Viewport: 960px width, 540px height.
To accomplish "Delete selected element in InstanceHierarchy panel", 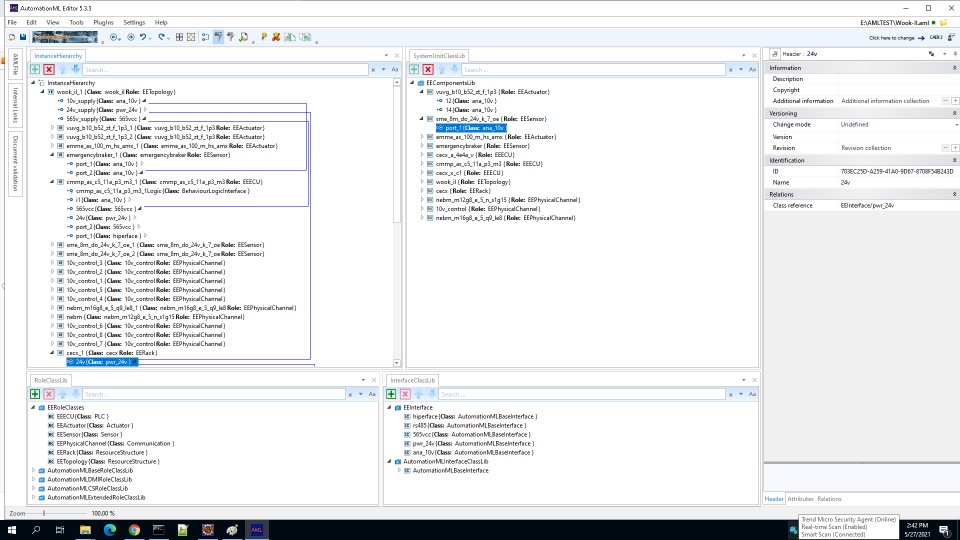I will click(49, 69).
